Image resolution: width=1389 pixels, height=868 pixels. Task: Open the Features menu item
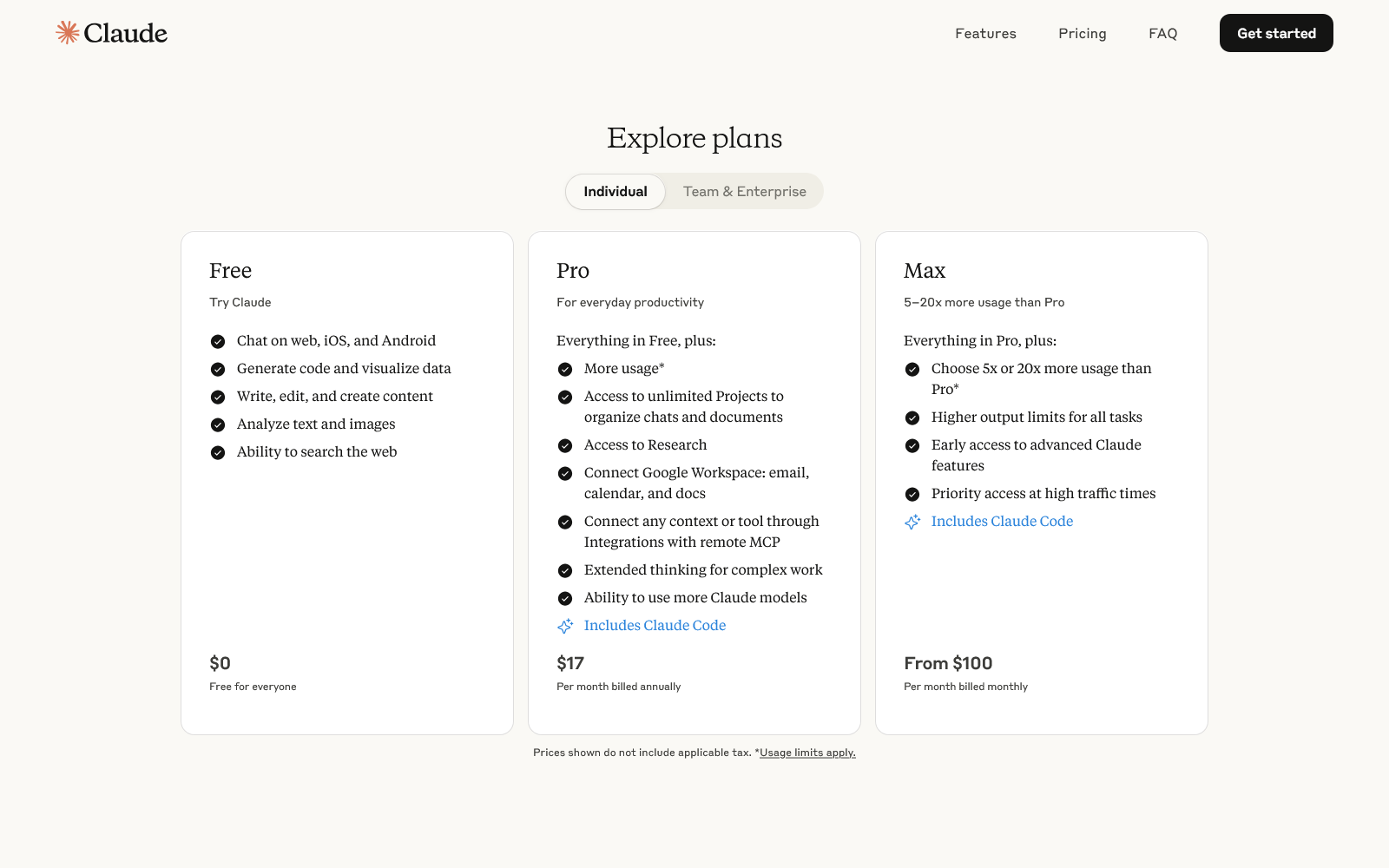pyautogui.click(x=985, y=33)
